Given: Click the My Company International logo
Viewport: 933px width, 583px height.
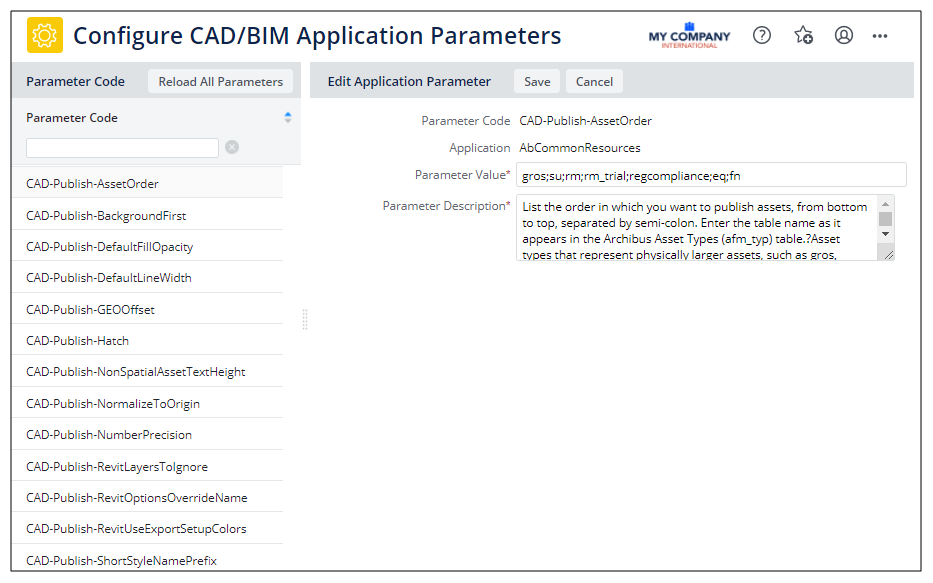Looking at the screenshot, I should click(x=689, y=36).
